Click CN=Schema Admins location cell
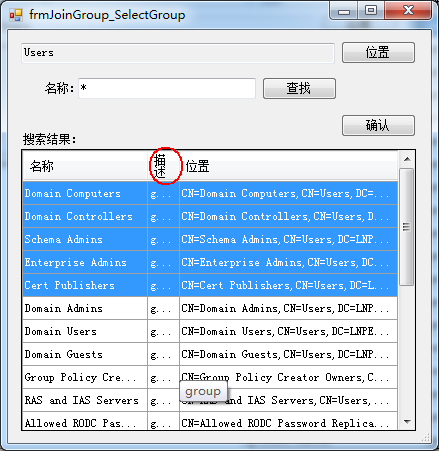439x451 pixels. 288,239
